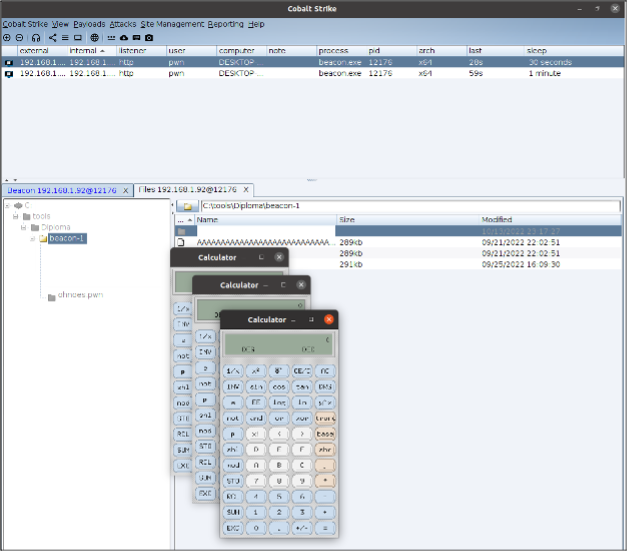Click the front Calculator's green display
The image size is (628, 552).
[x=278, y=344]
